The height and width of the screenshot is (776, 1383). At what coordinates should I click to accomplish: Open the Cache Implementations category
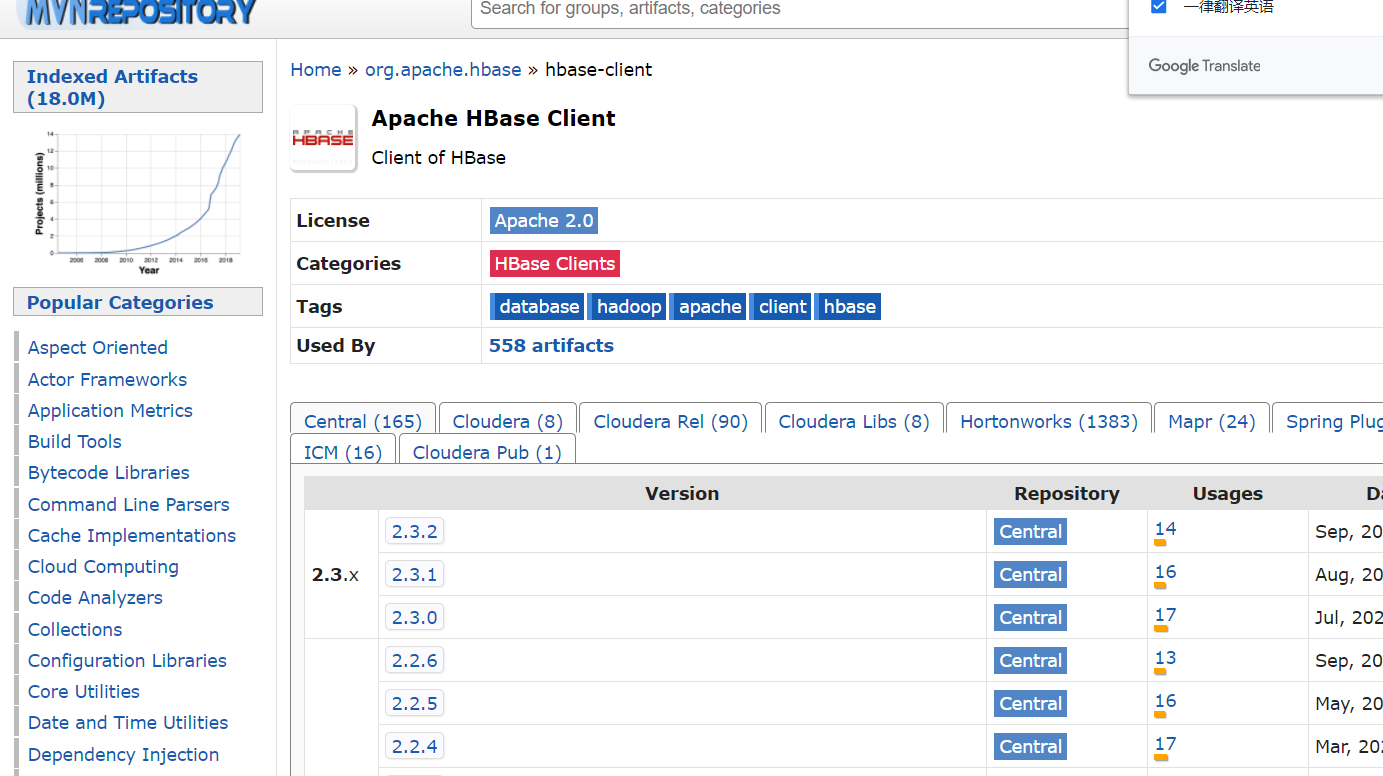[132, 535]
